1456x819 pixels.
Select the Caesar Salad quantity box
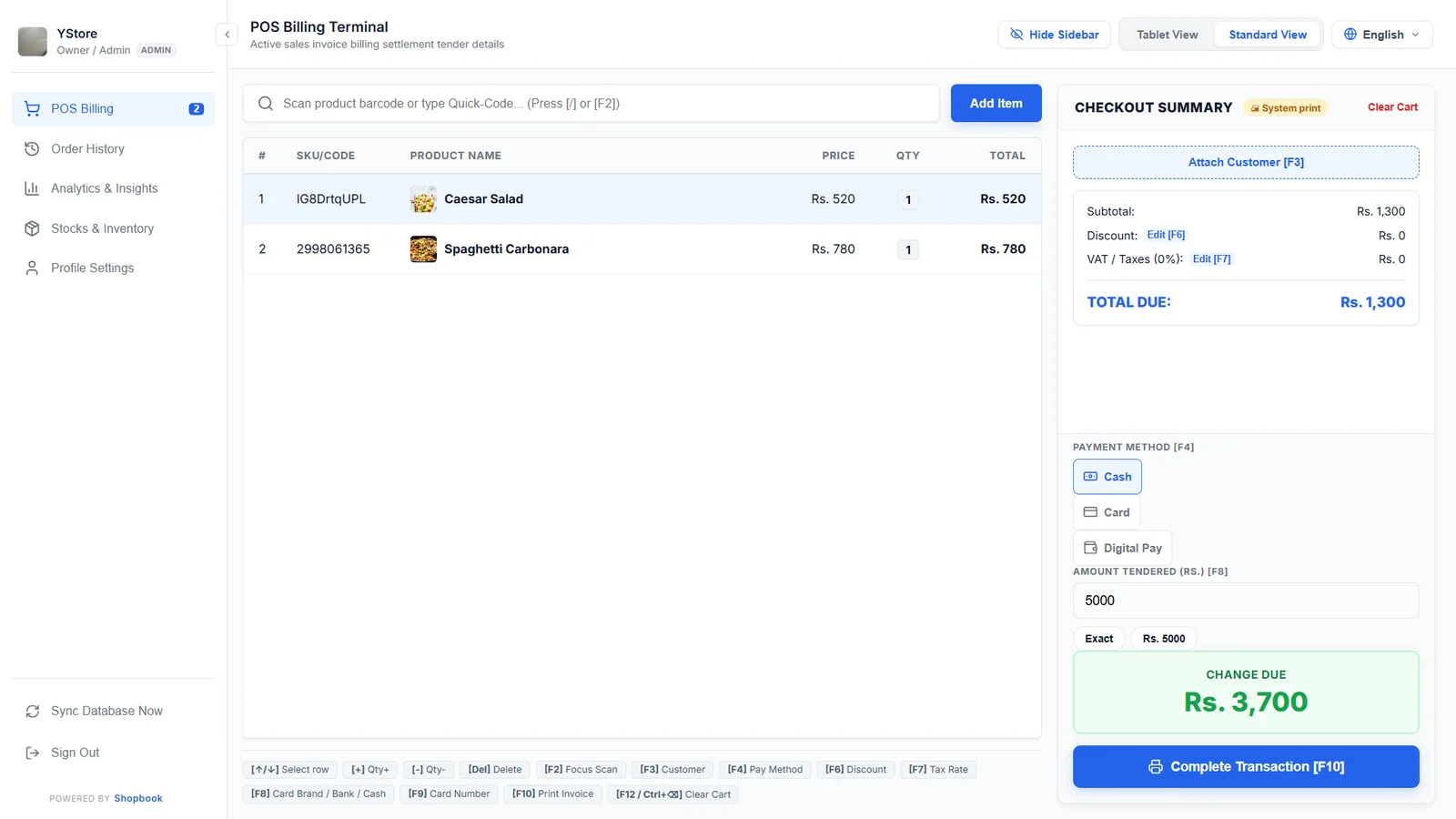908,200
